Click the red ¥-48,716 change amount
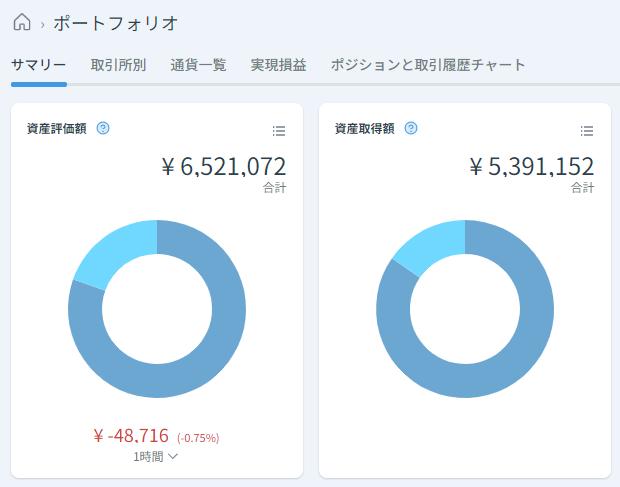 pos(131,436)
